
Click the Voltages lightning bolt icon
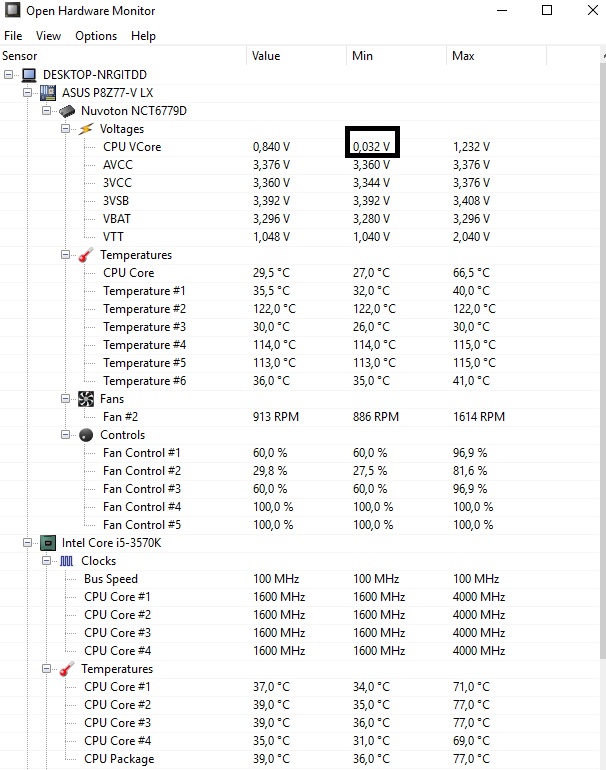tap(86, 129)
